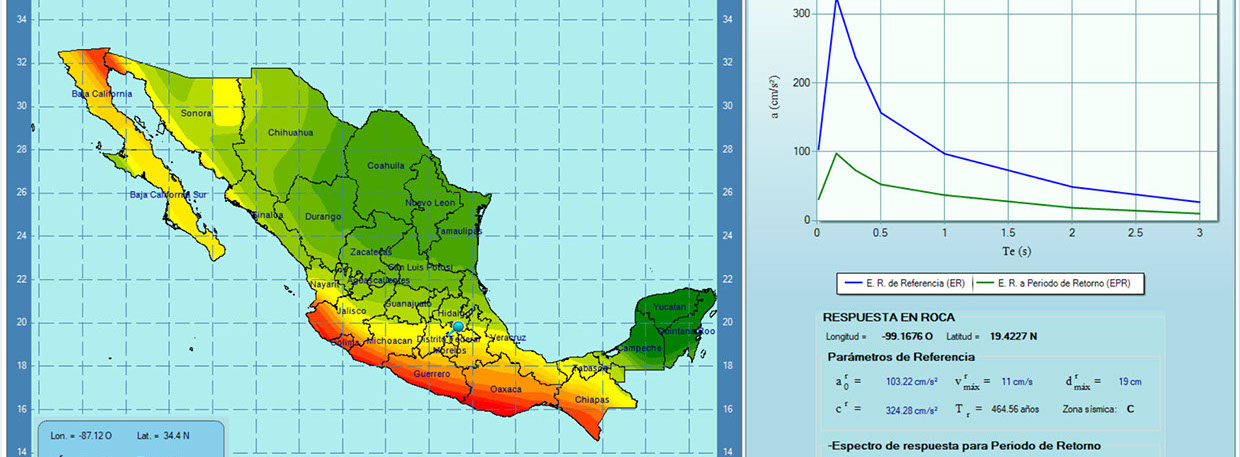Select the Sonora state on the map
Screen dimensions: 1240x457
(196, 113)
